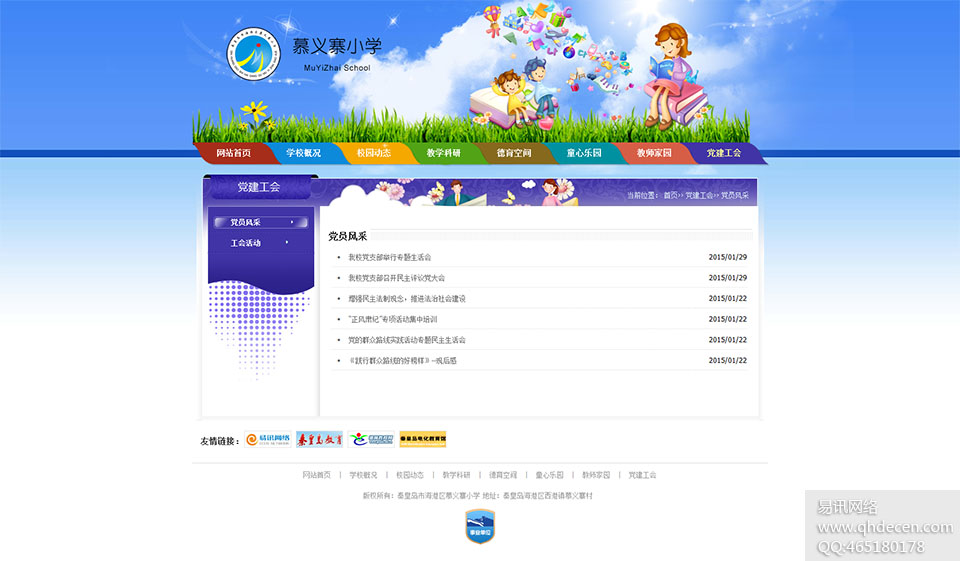Select 党建工会 in the colored nav bar
The height and width of the screenshot is (561, 960).
coord(724,153)
